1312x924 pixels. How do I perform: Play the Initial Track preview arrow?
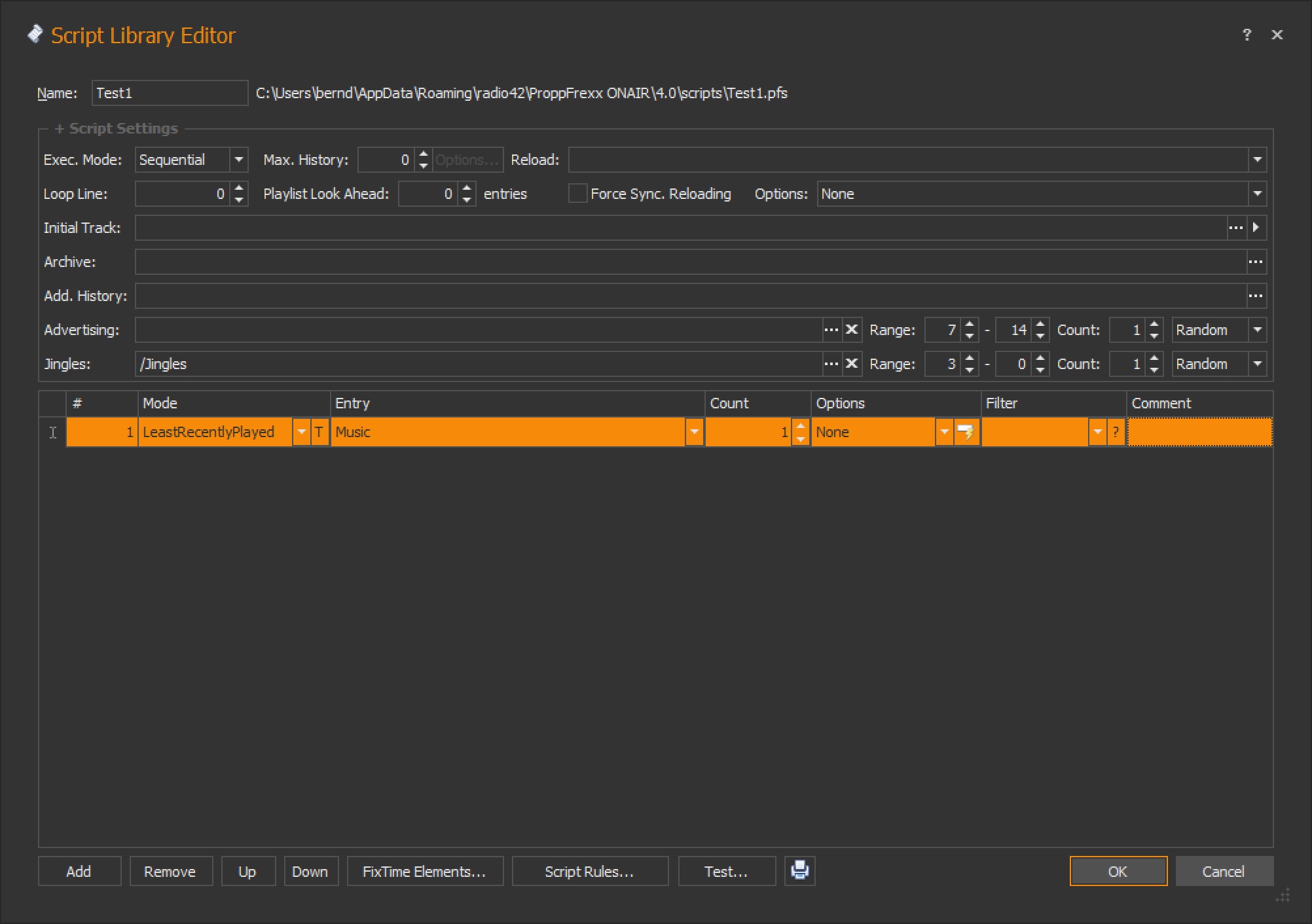coord(1256,228)
